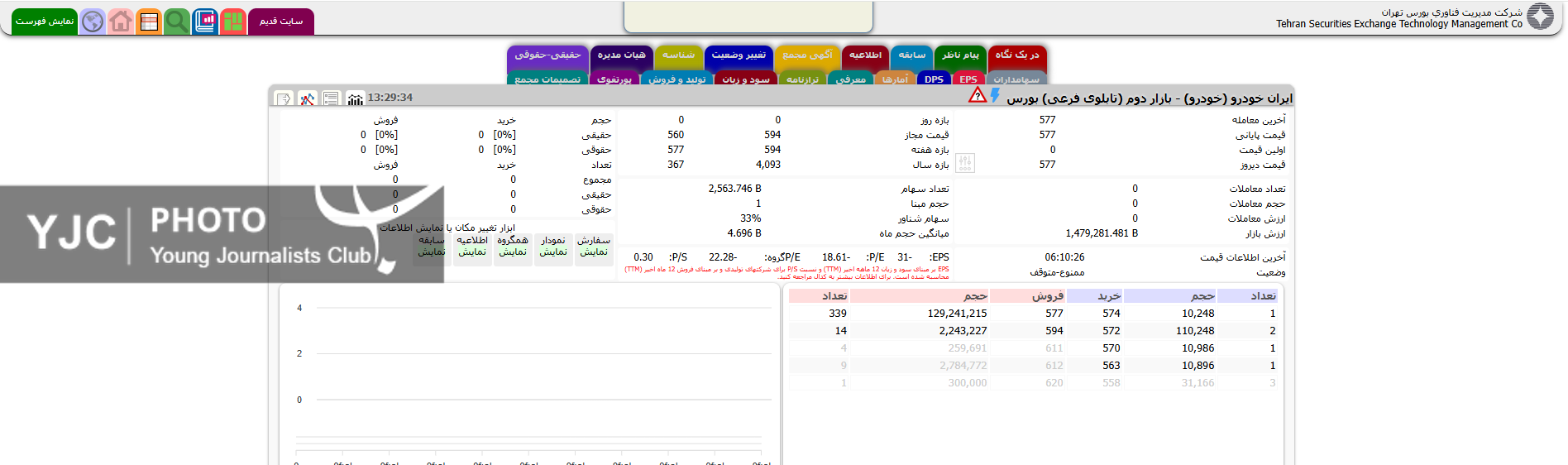Click sell count 339 in order book

click(838, 314)
